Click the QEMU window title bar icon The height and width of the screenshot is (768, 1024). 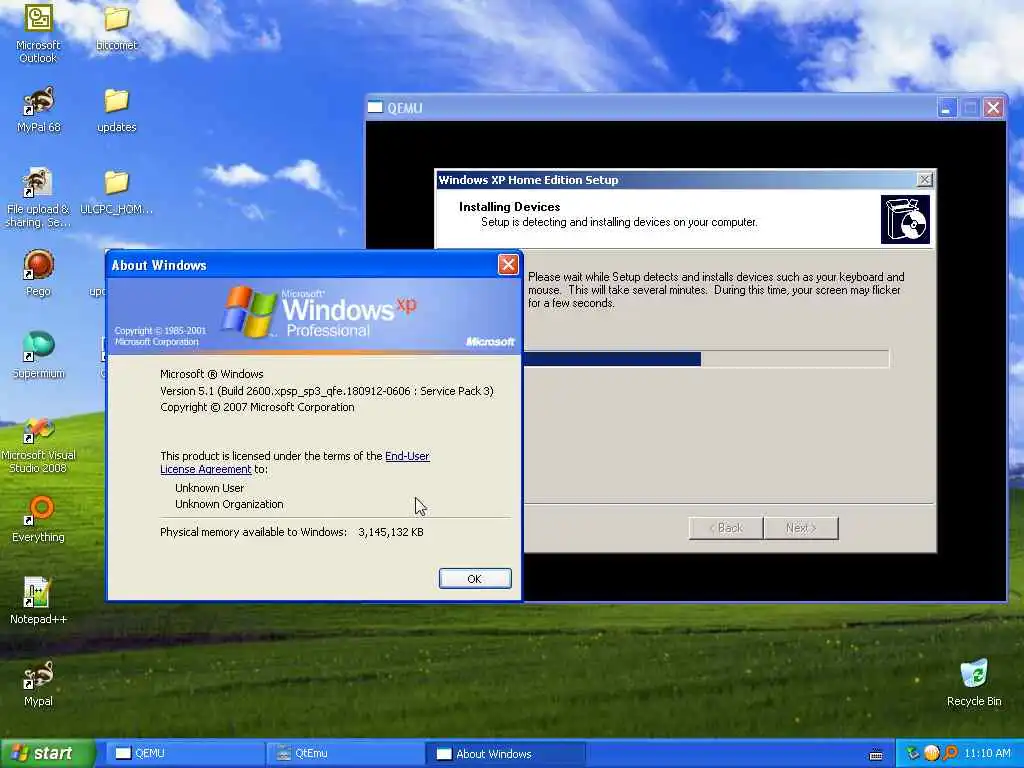tap(375, 108)
